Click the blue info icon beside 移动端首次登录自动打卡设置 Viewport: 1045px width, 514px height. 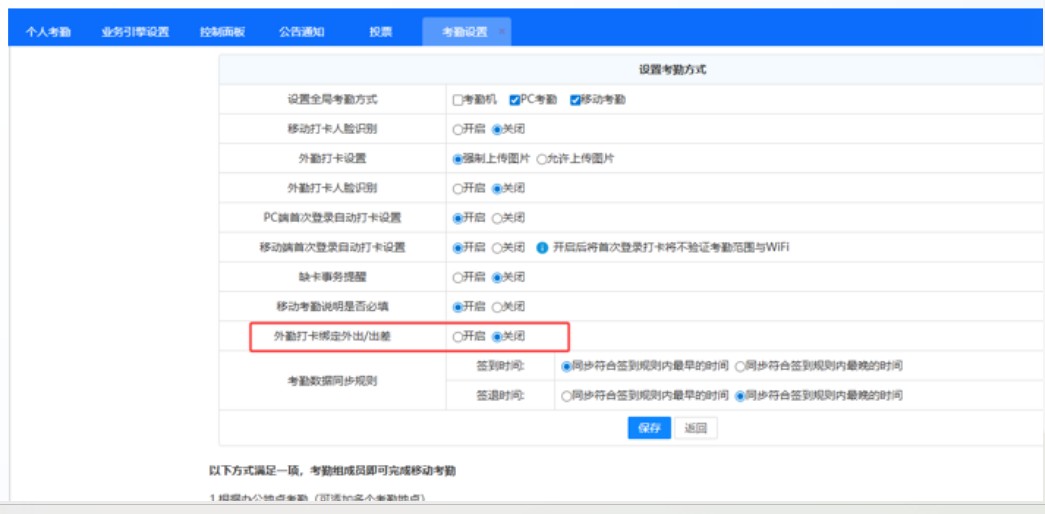pyautogui.click(x=542, y=247)
